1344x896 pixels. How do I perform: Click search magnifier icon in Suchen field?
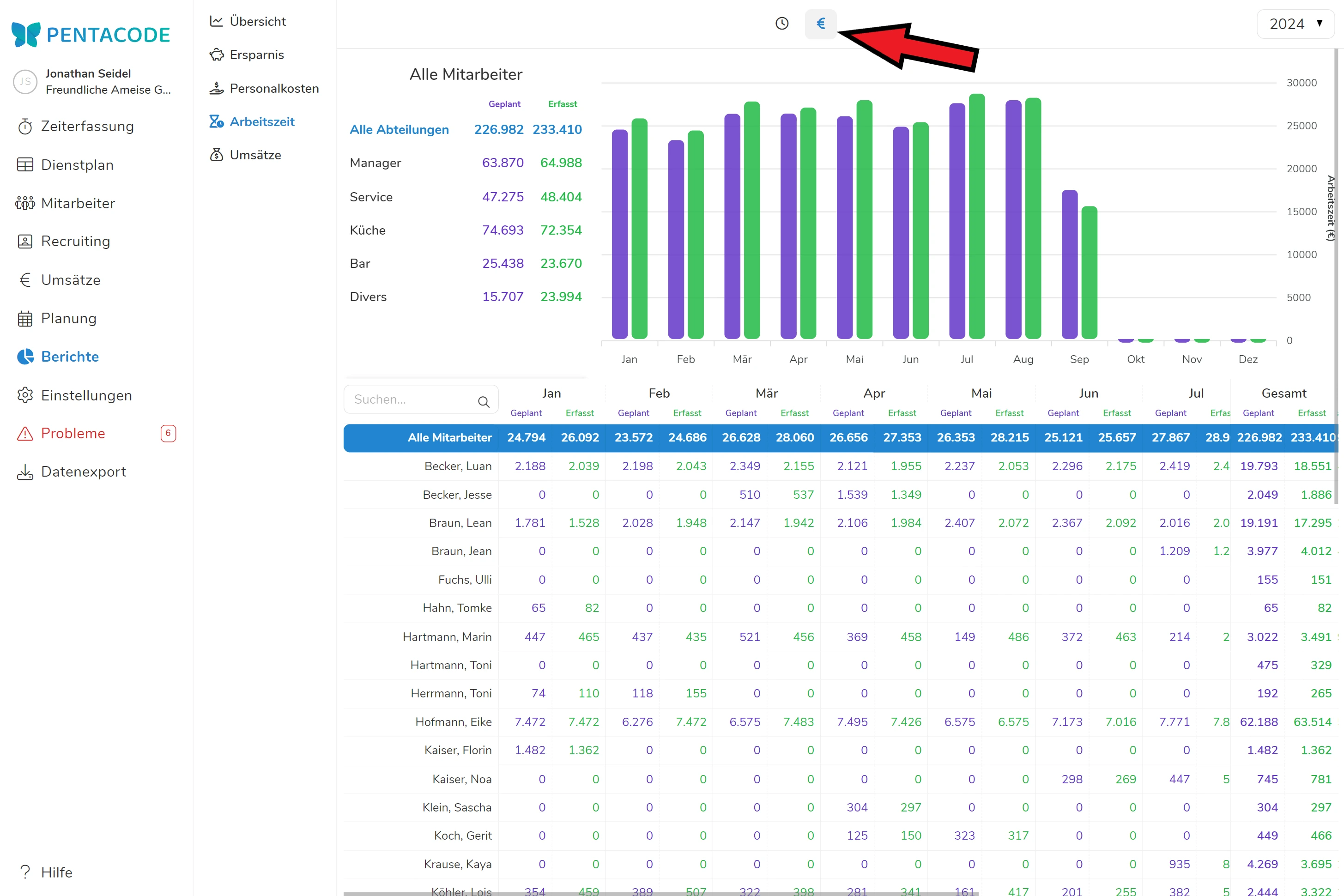pyautogui.click(x=484, y=402)
